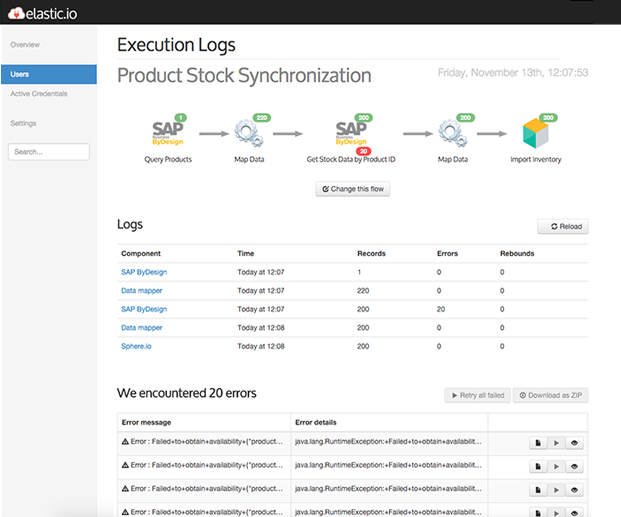Click warning triangle in second error row
This screenshot has height=517, width=621.
125,465
